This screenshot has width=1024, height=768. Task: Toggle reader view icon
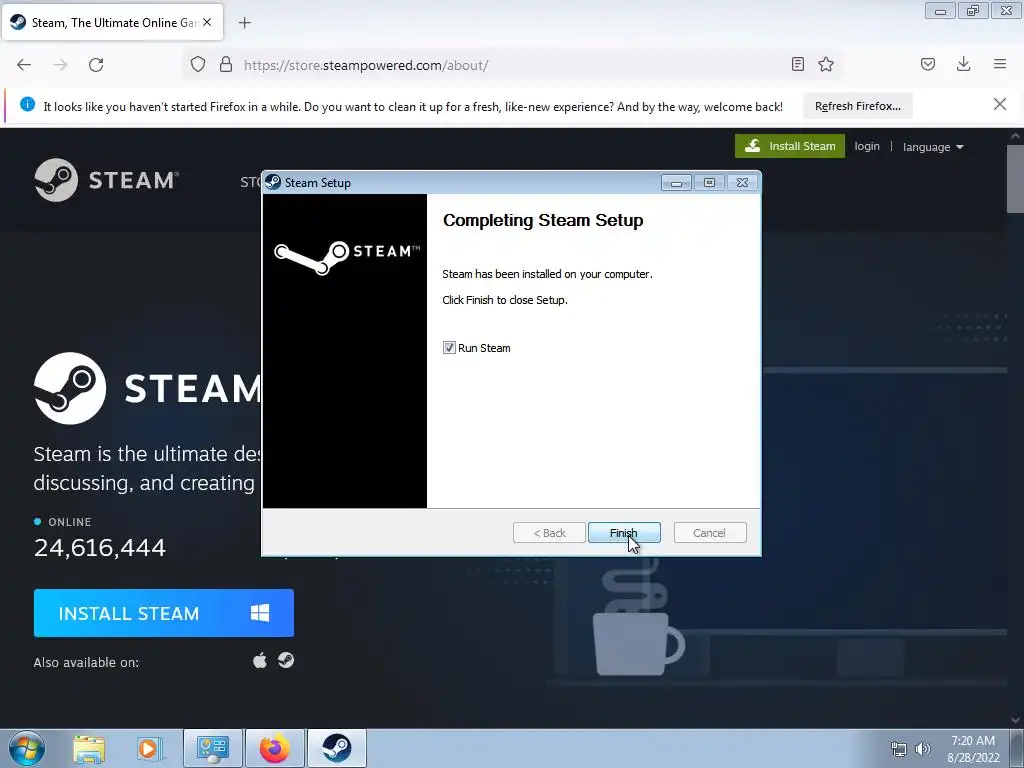(797, 64)
